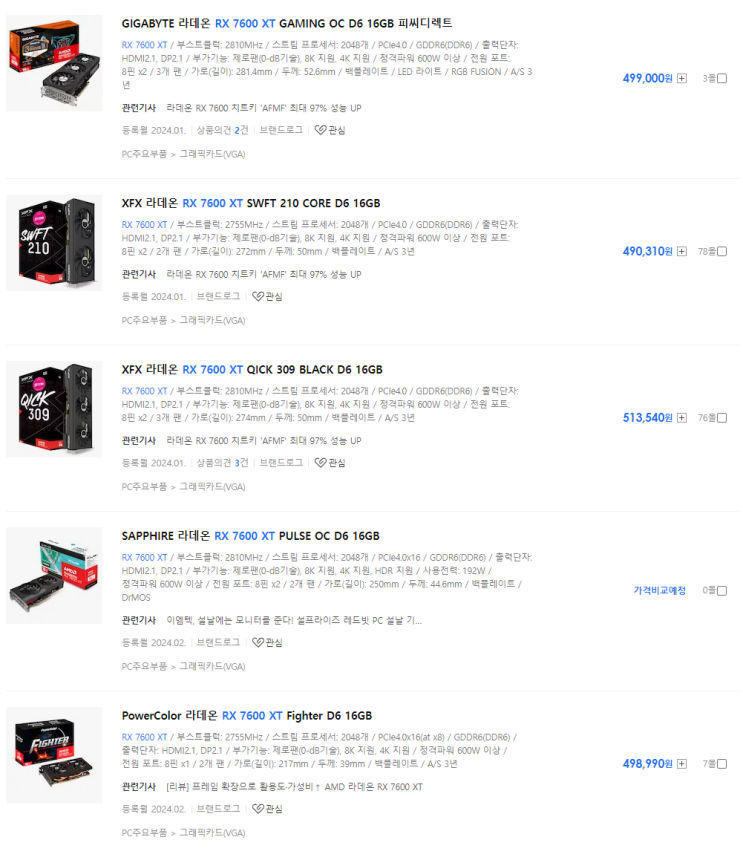Expand plus icon next to 499,000원 price
Screen dimensions: 743x857
pos(682,78)
